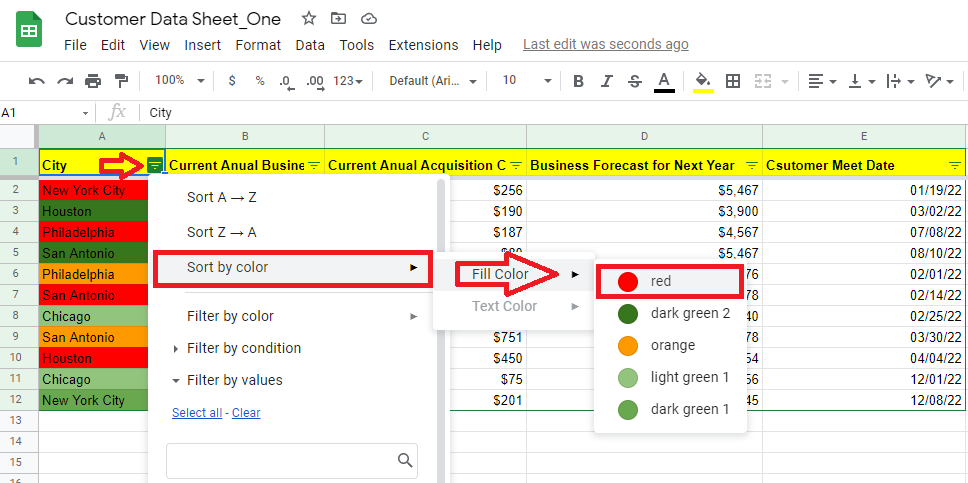Star the Customer Data Sheet_One document
This screenshot has height=483, width=968.
(309, 19)
